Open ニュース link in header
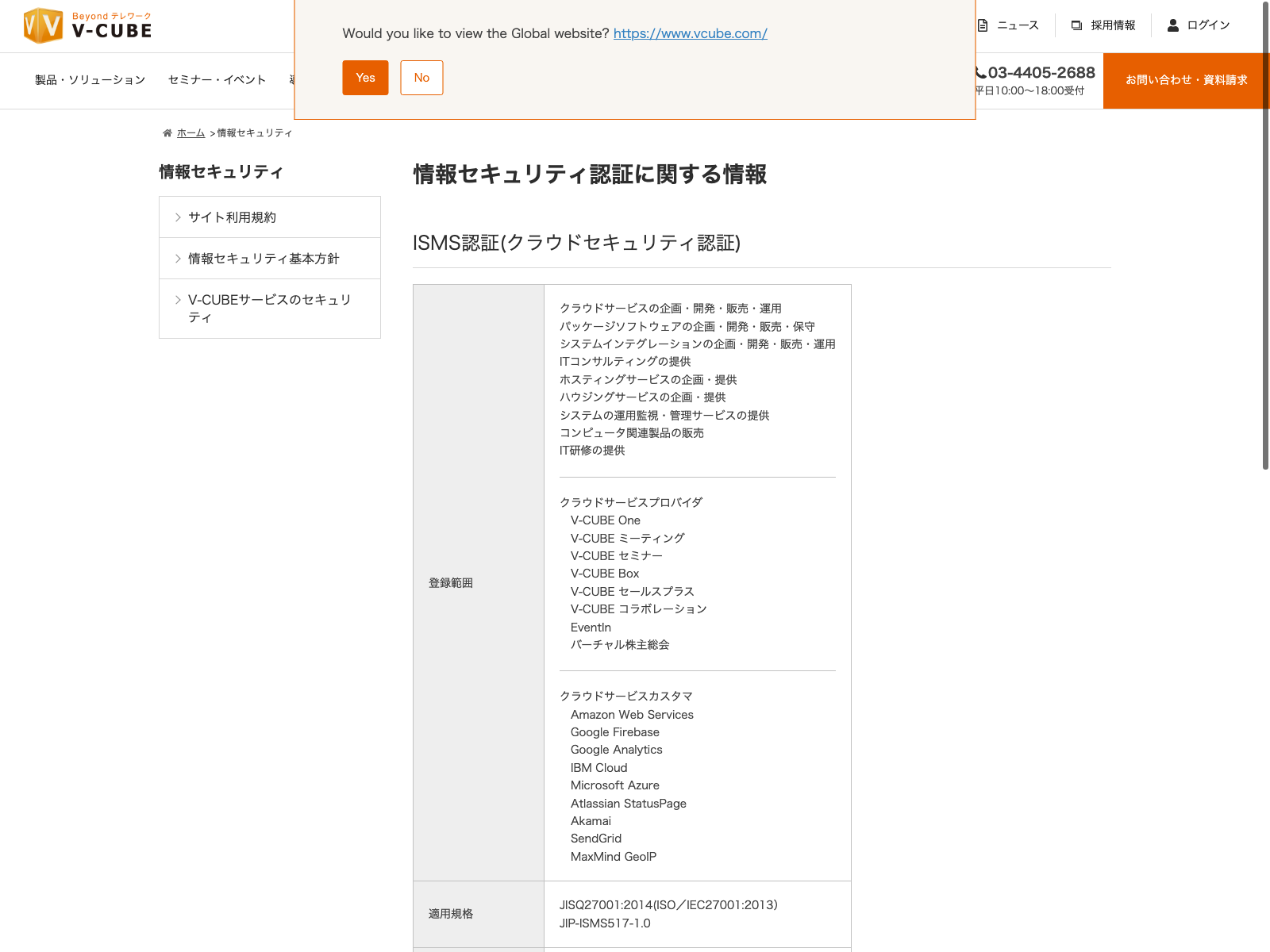 coord(1018,25)
